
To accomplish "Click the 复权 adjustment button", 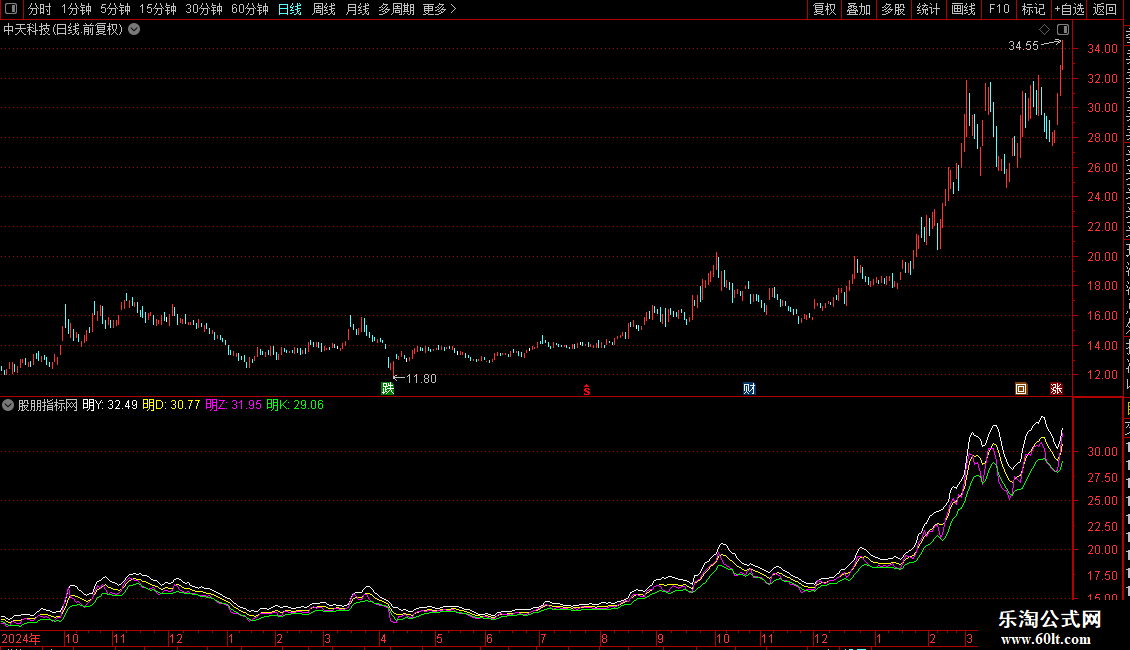I will [824, 9].
